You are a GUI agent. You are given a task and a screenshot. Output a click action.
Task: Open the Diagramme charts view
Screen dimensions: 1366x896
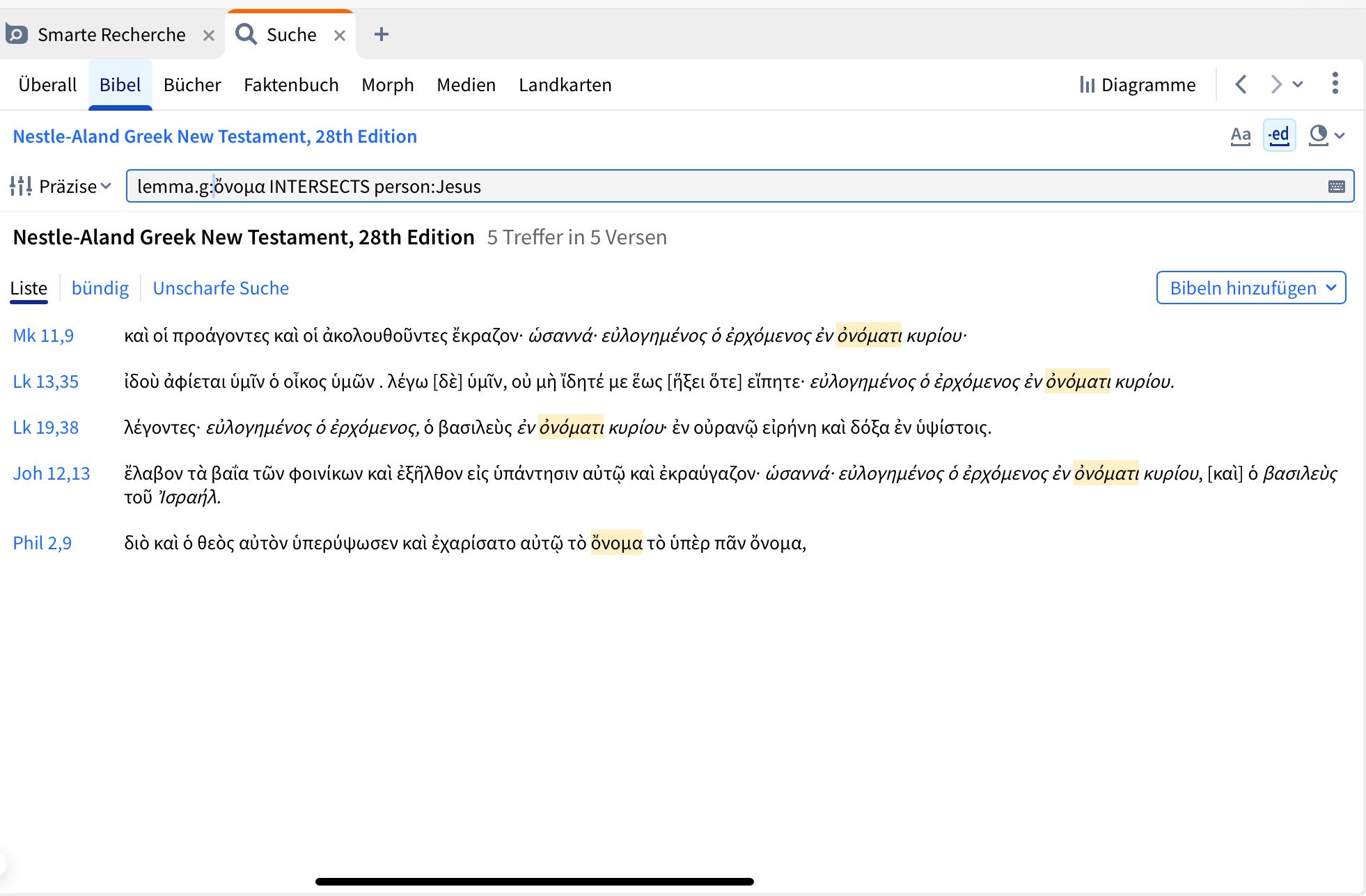point(1137,85)
